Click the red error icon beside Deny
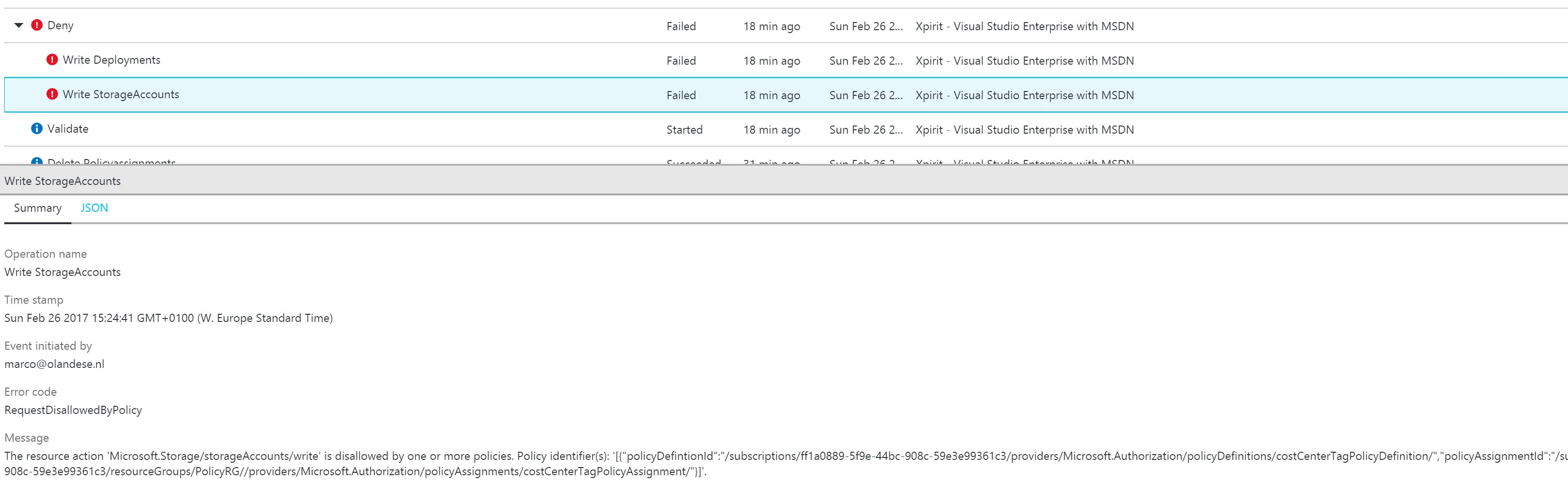This screenshot has height=503, width=1568. click(x=36, y=25)
